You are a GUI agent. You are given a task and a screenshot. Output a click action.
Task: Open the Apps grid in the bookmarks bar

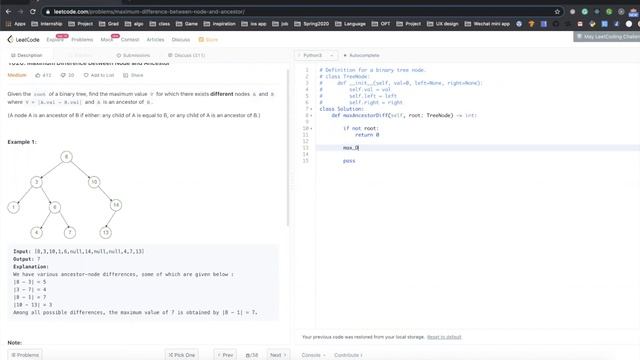[x=16, y=24]
